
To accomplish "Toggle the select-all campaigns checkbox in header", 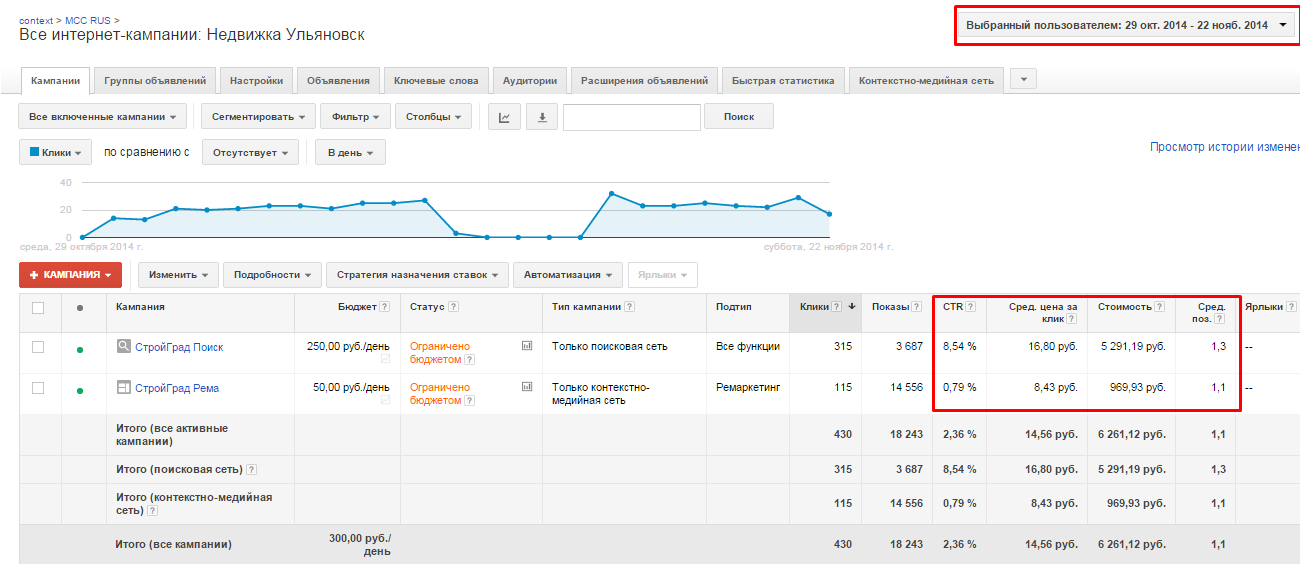I will (x=38, y=308).
